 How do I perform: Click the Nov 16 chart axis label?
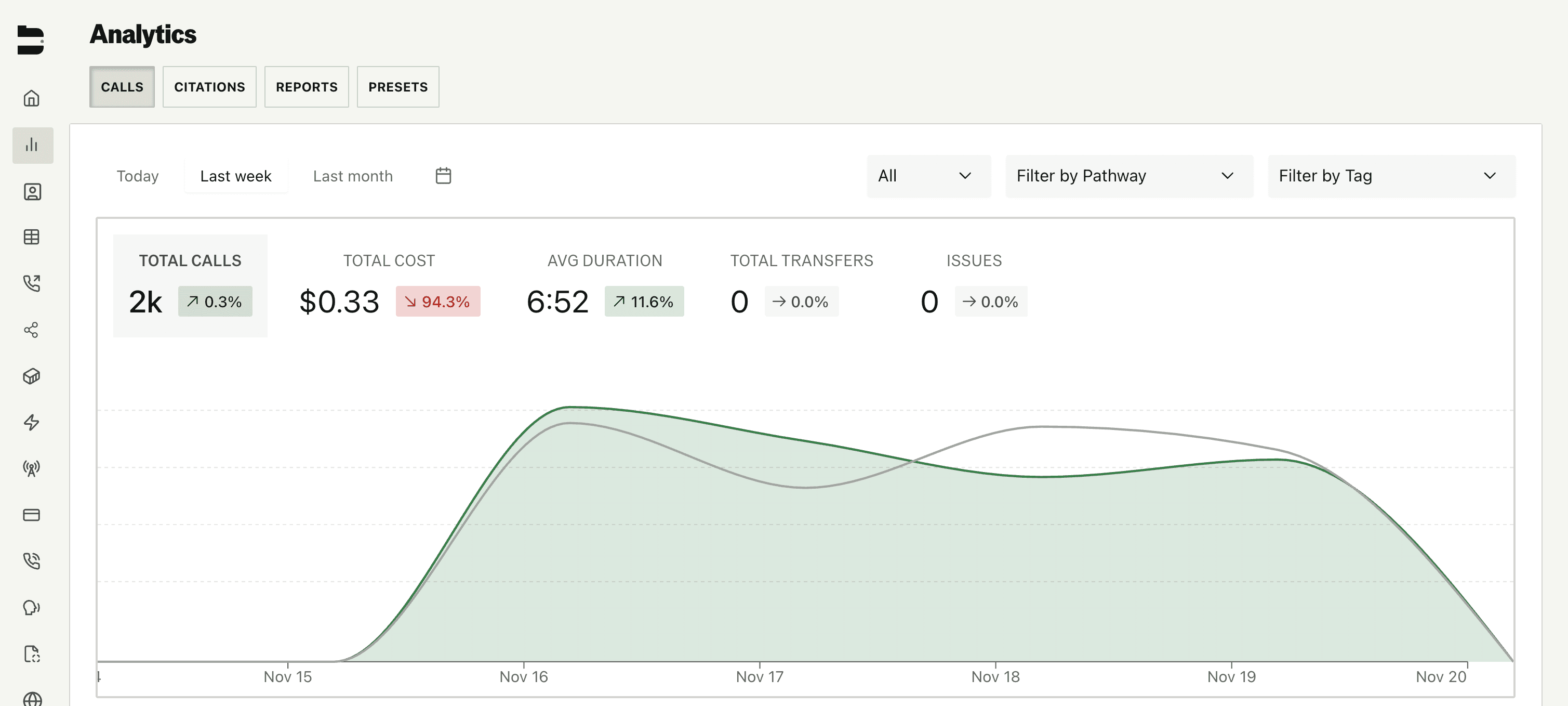[524, 677]
